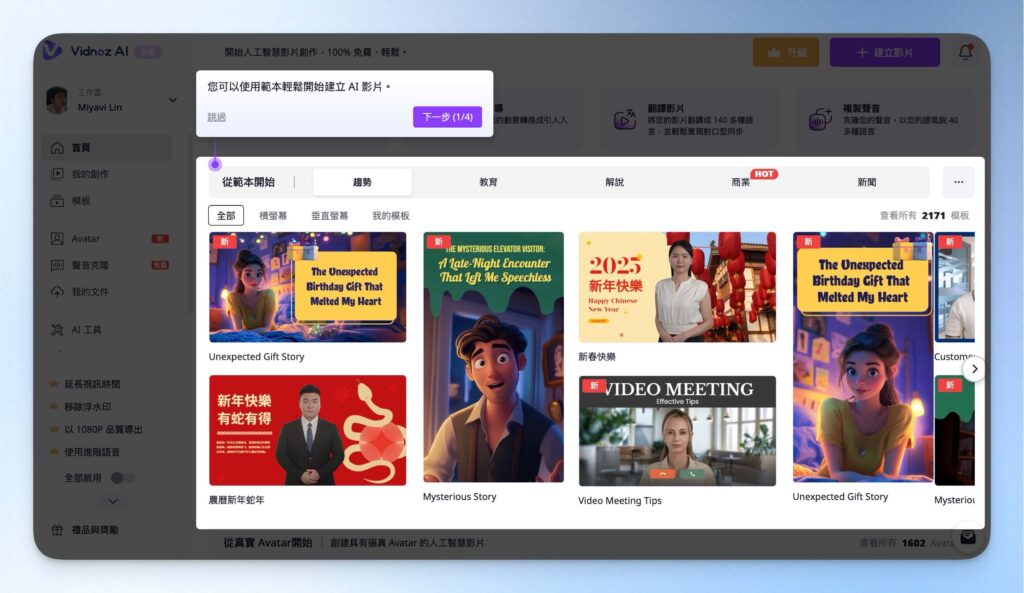1024x593 pixels.
Task: Click the 從範本開始 heading
Action: coord(248,182)
